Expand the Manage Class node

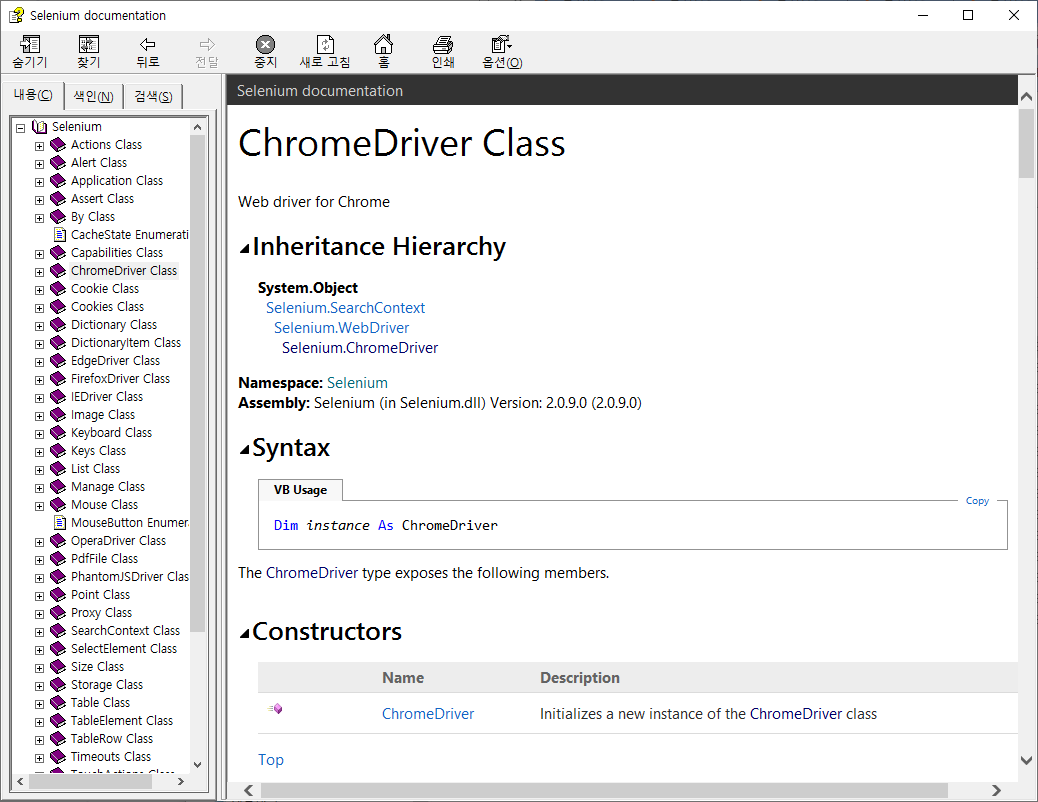coord(40,487)
